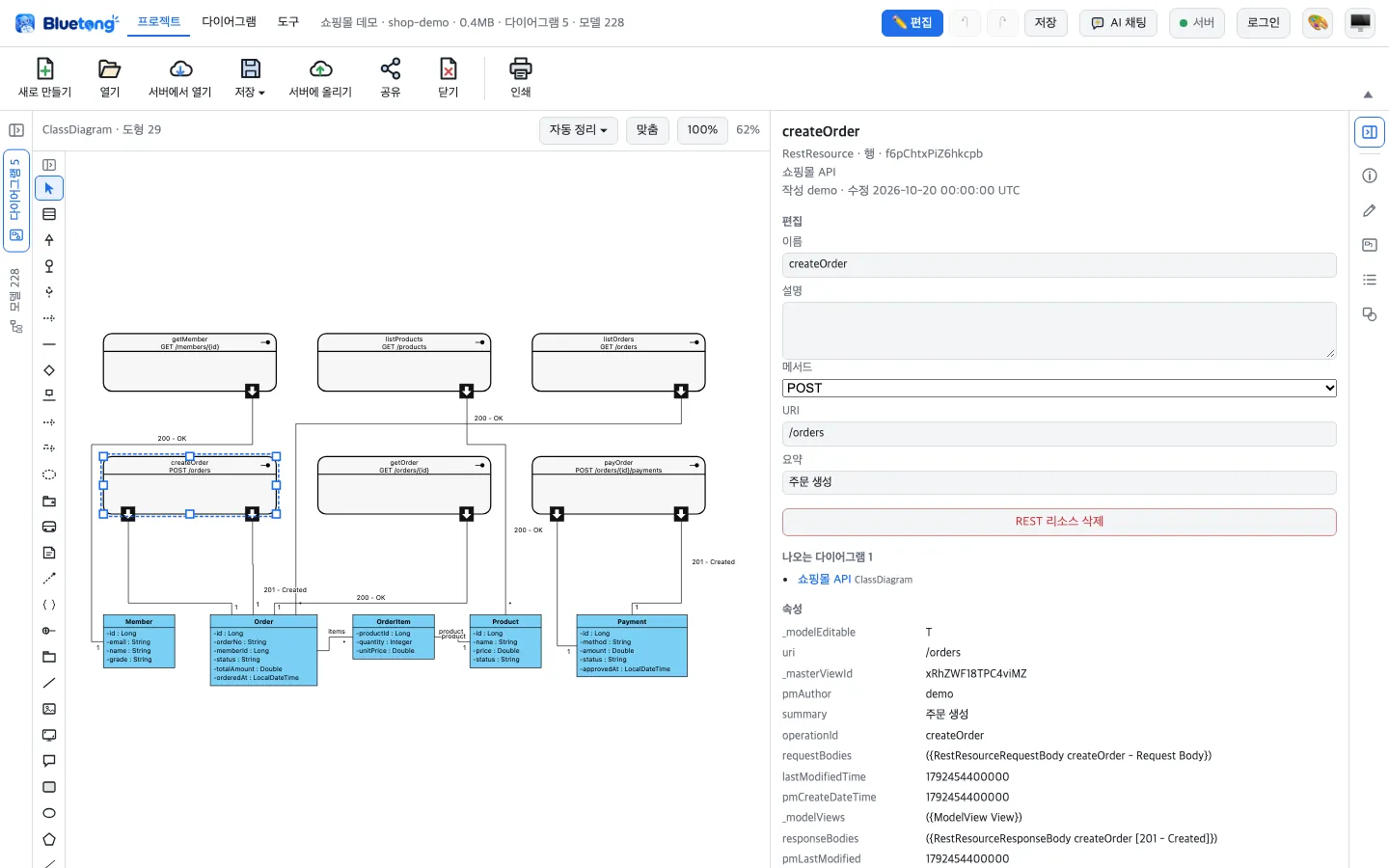Print the diagram with the 인쇄 icon
Viewport: 1389px width, 868px height.
coord(521,68)
